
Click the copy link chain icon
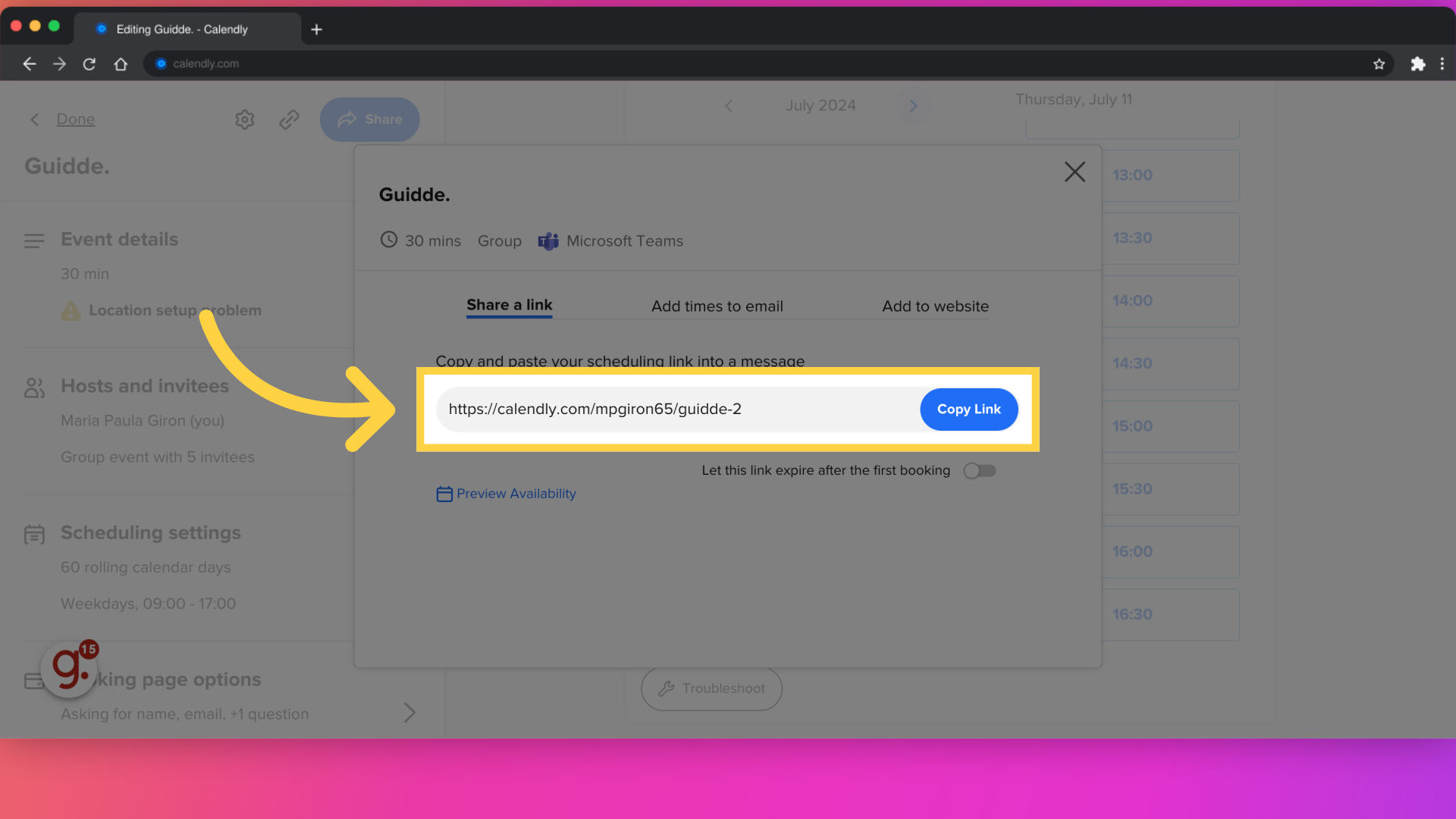[289, 119]
